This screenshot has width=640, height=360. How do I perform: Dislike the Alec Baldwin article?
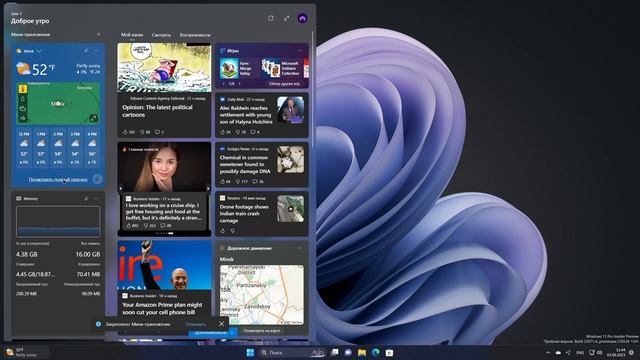[241, 132]
